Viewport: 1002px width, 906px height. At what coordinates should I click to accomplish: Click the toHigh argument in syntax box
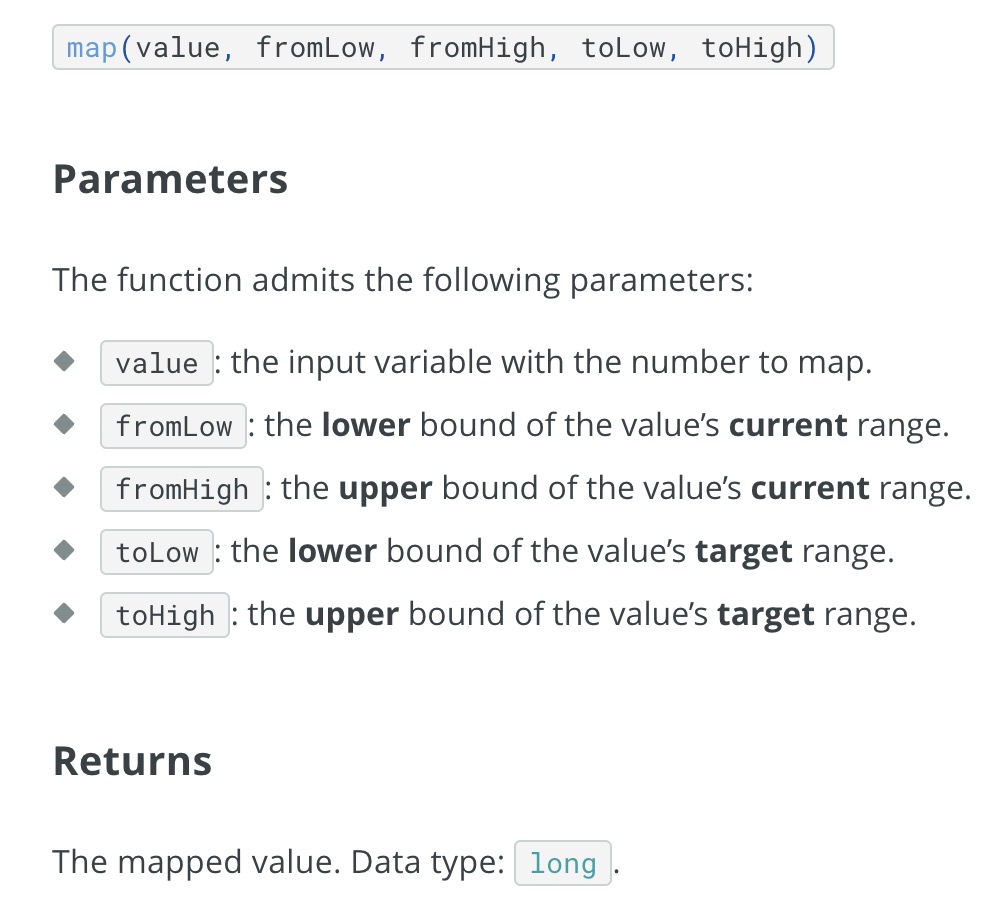pyautogui.click(x=752, y=49)
